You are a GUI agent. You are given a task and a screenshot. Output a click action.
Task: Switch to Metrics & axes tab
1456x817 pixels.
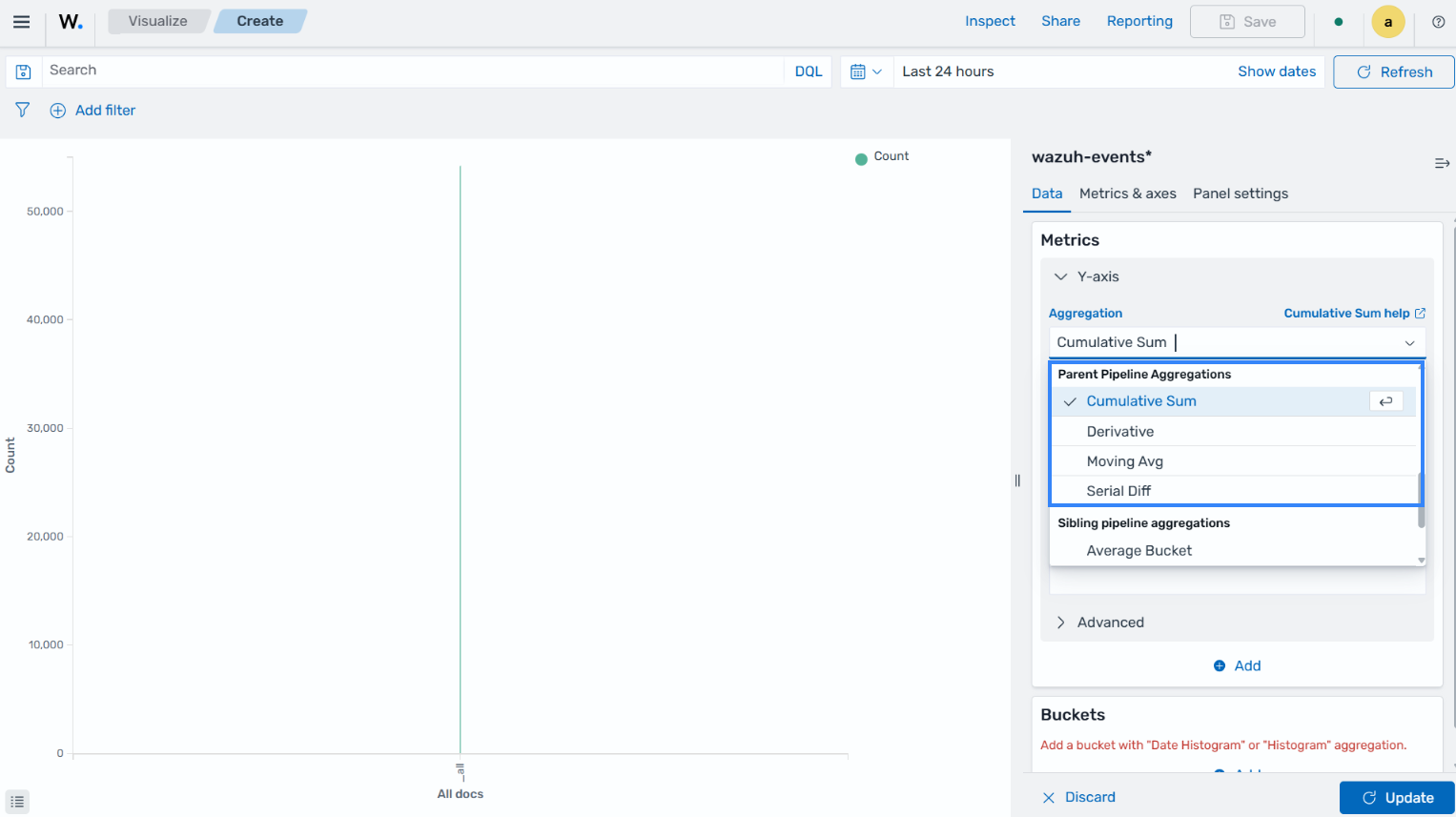(x=1128, y=194)
